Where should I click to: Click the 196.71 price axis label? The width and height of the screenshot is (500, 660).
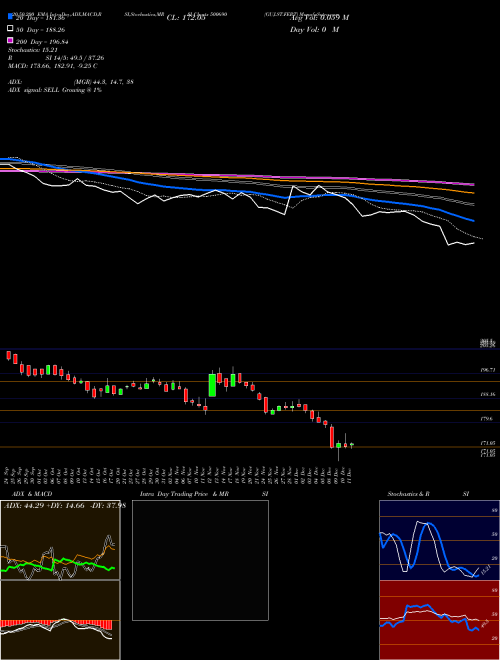tap(488, 370)
